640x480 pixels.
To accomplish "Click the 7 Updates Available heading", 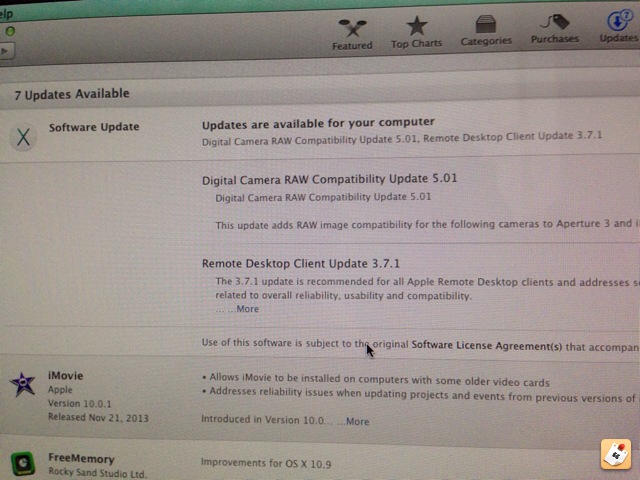I will pyautogui.click(x=72, y=94).
